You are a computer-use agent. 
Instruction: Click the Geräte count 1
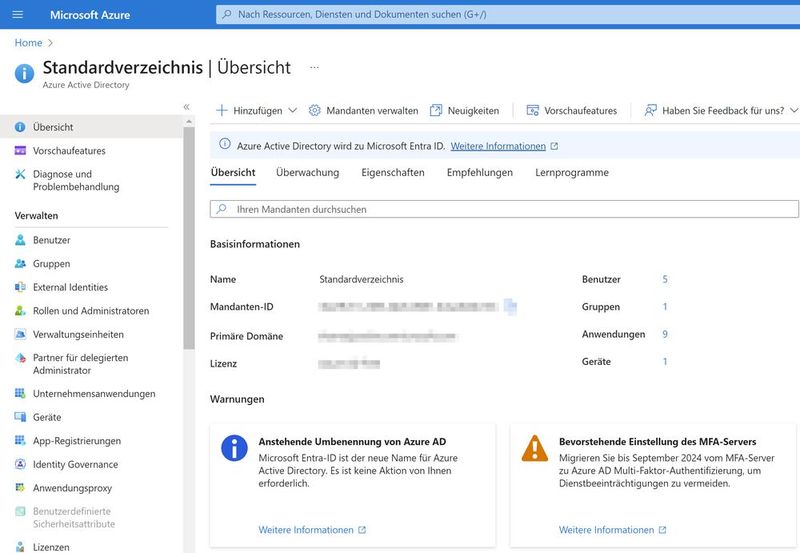(x=665, y=362)
